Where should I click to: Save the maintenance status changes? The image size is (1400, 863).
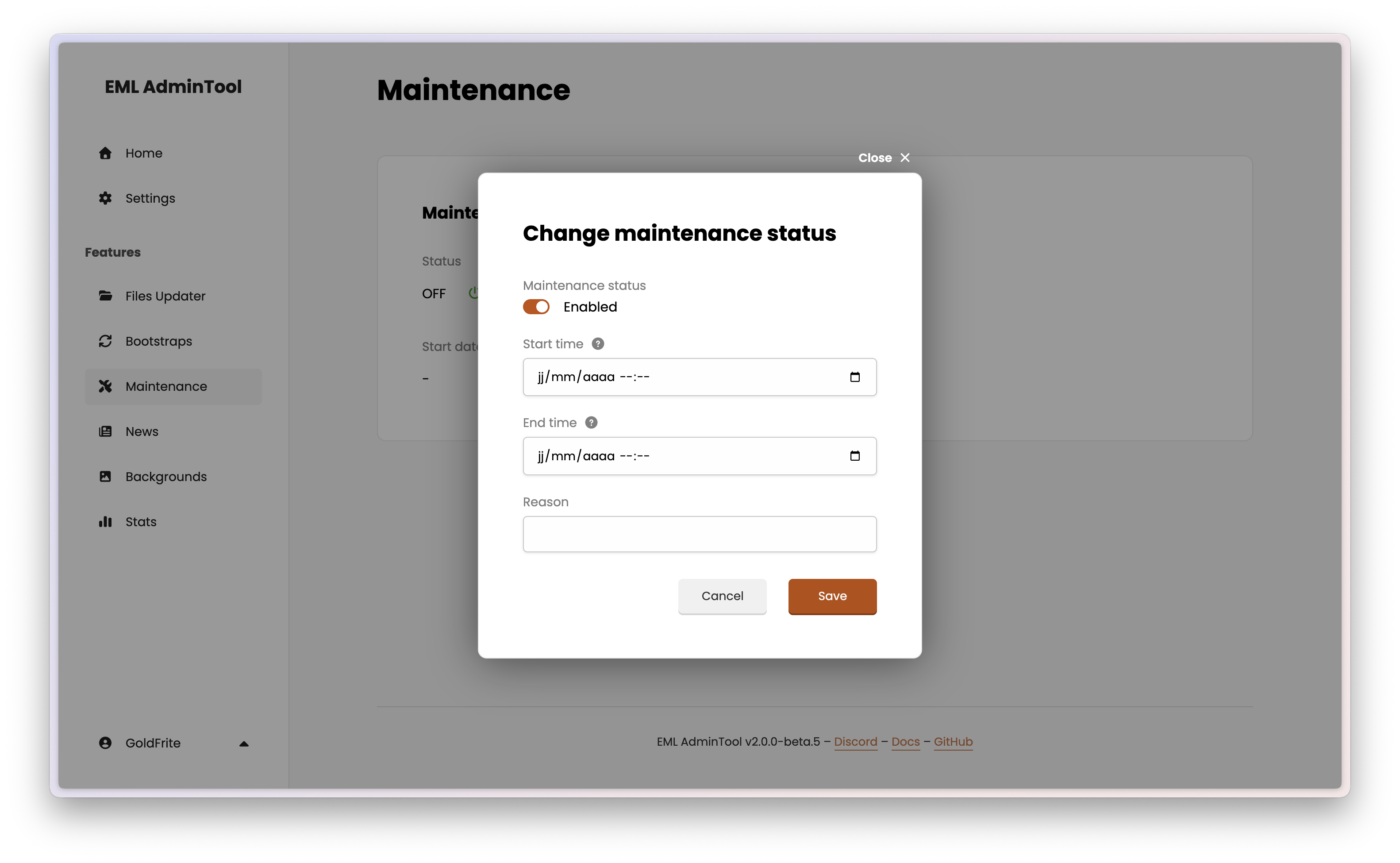click(832, 596)
